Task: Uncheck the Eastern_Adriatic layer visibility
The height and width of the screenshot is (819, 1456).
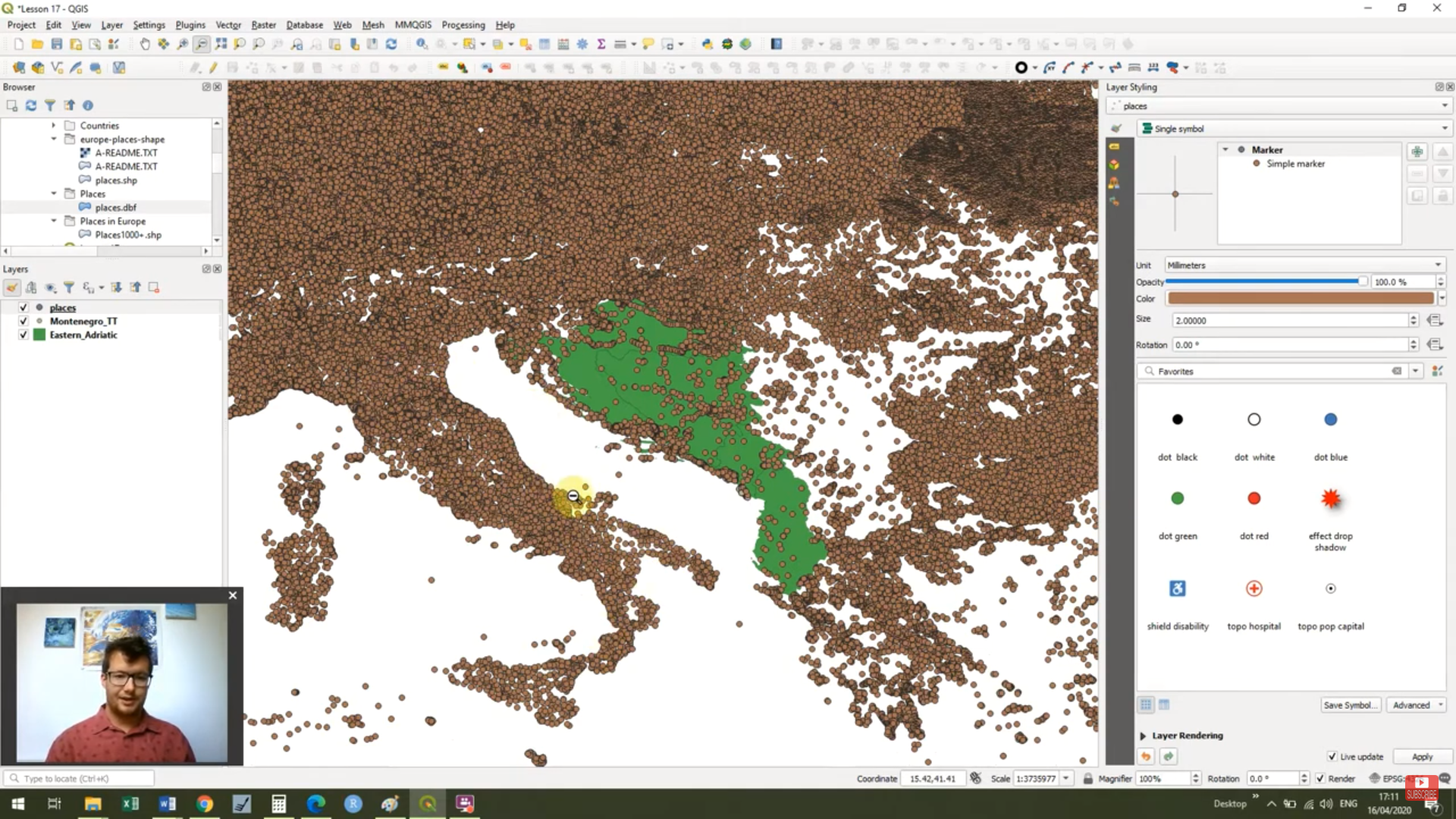Action: click(x=24, y=335)
